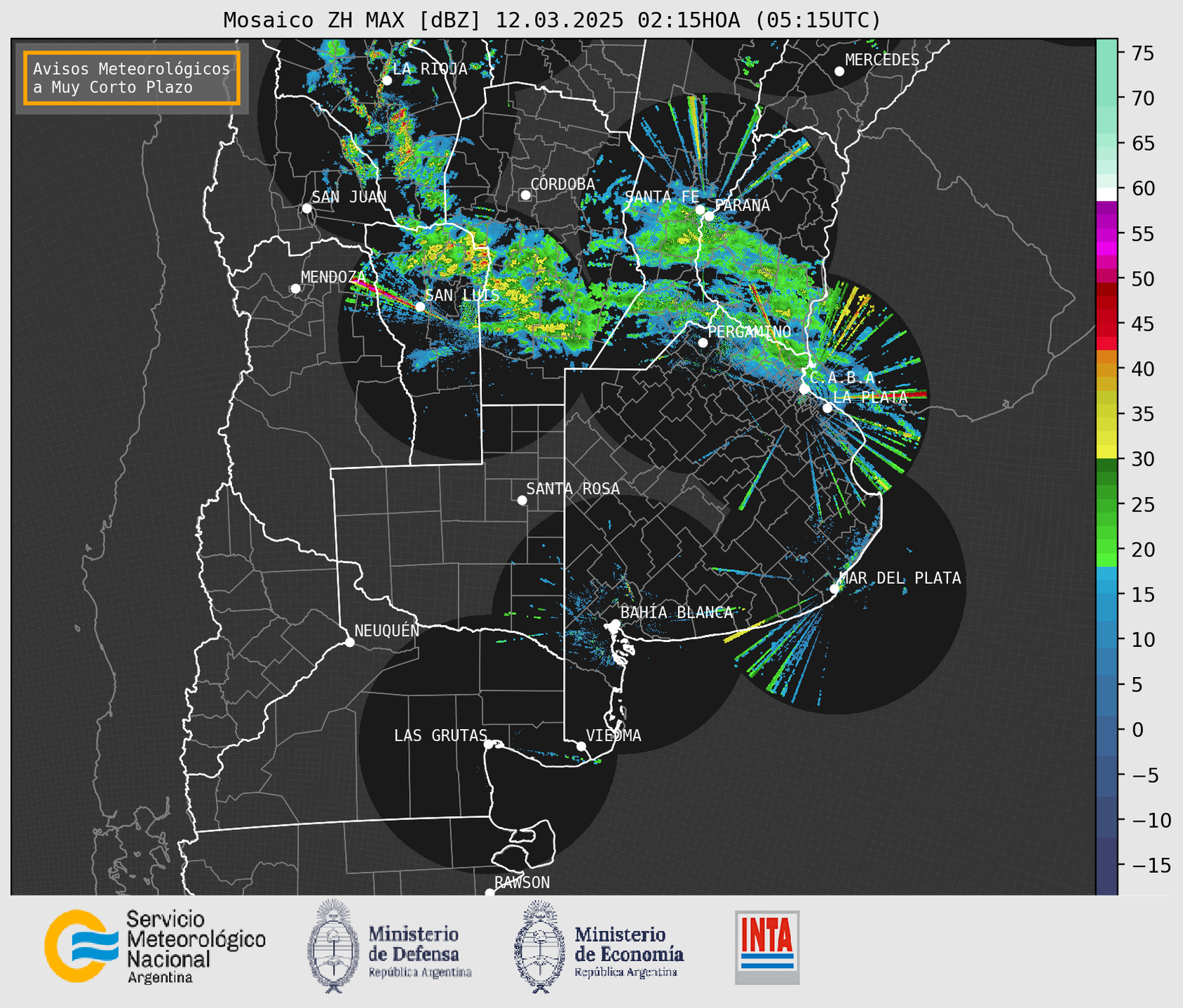Click the Pergamino city marker dot
This screenshot has height=1008, width=1183.
click(703, 343)
